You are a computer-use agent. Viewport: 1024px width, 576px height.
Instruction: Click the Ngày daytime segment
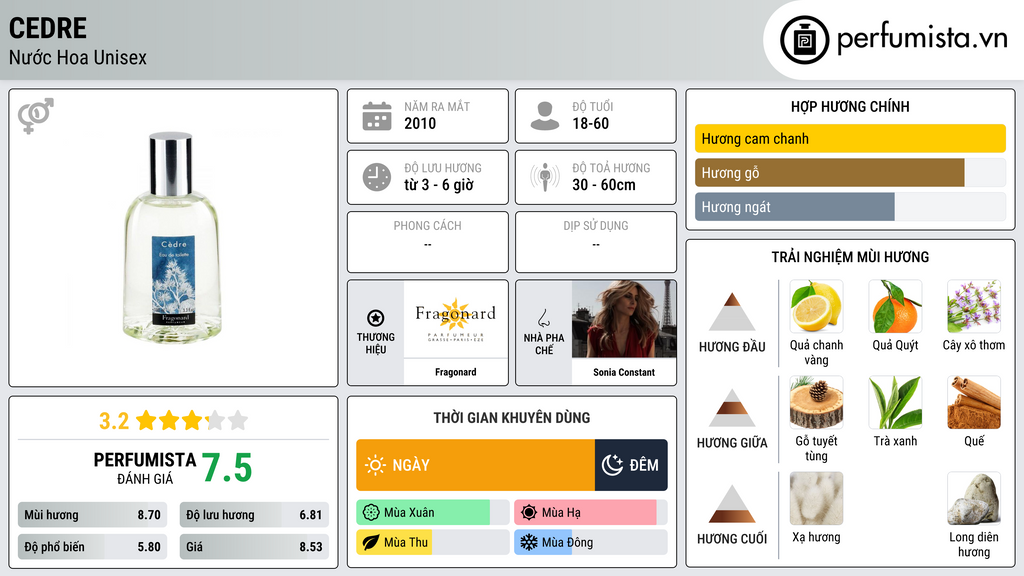coord(475,465)
